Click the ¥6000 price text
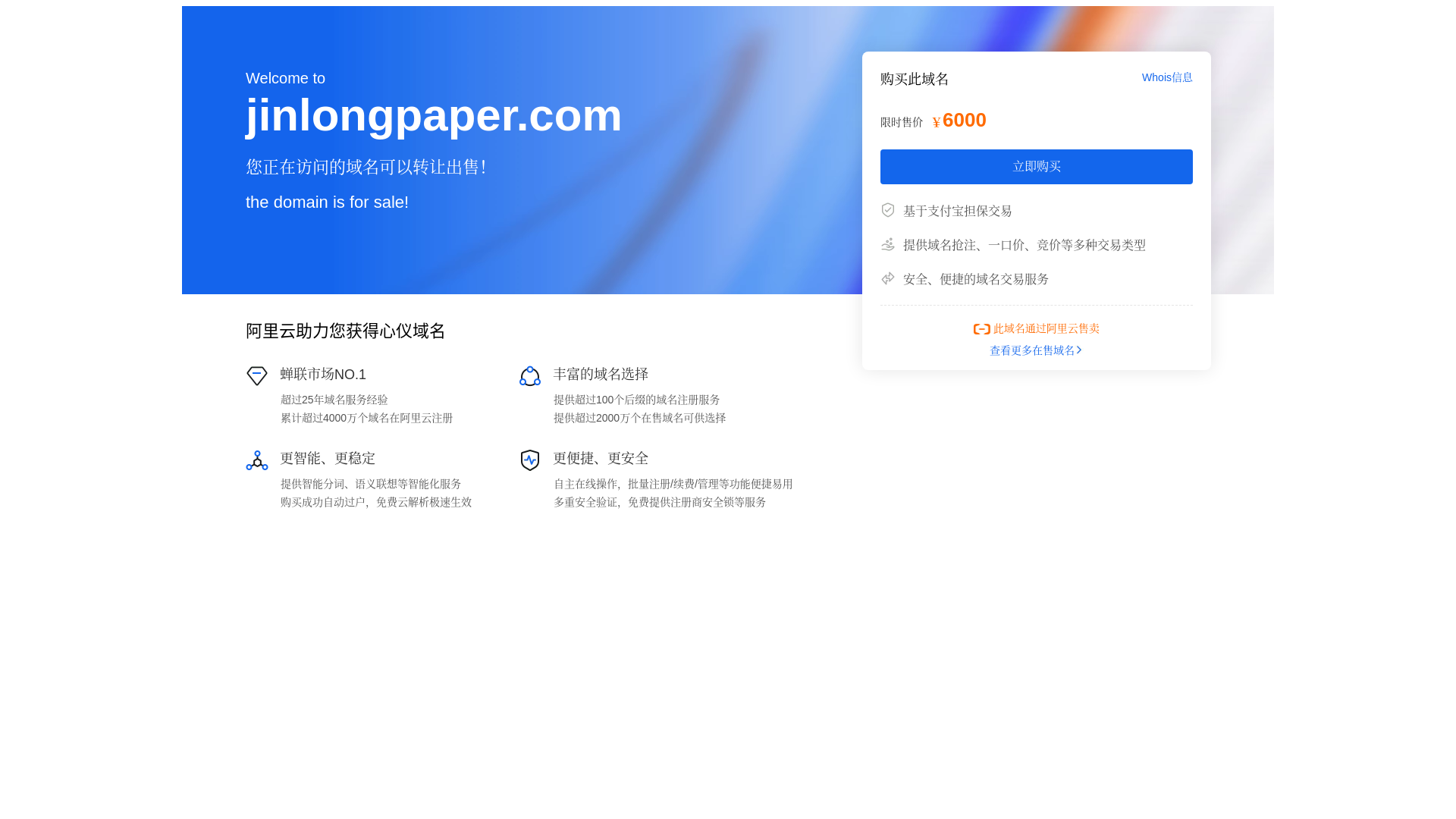Viewport: 1456px width, 819px height. 963,121
